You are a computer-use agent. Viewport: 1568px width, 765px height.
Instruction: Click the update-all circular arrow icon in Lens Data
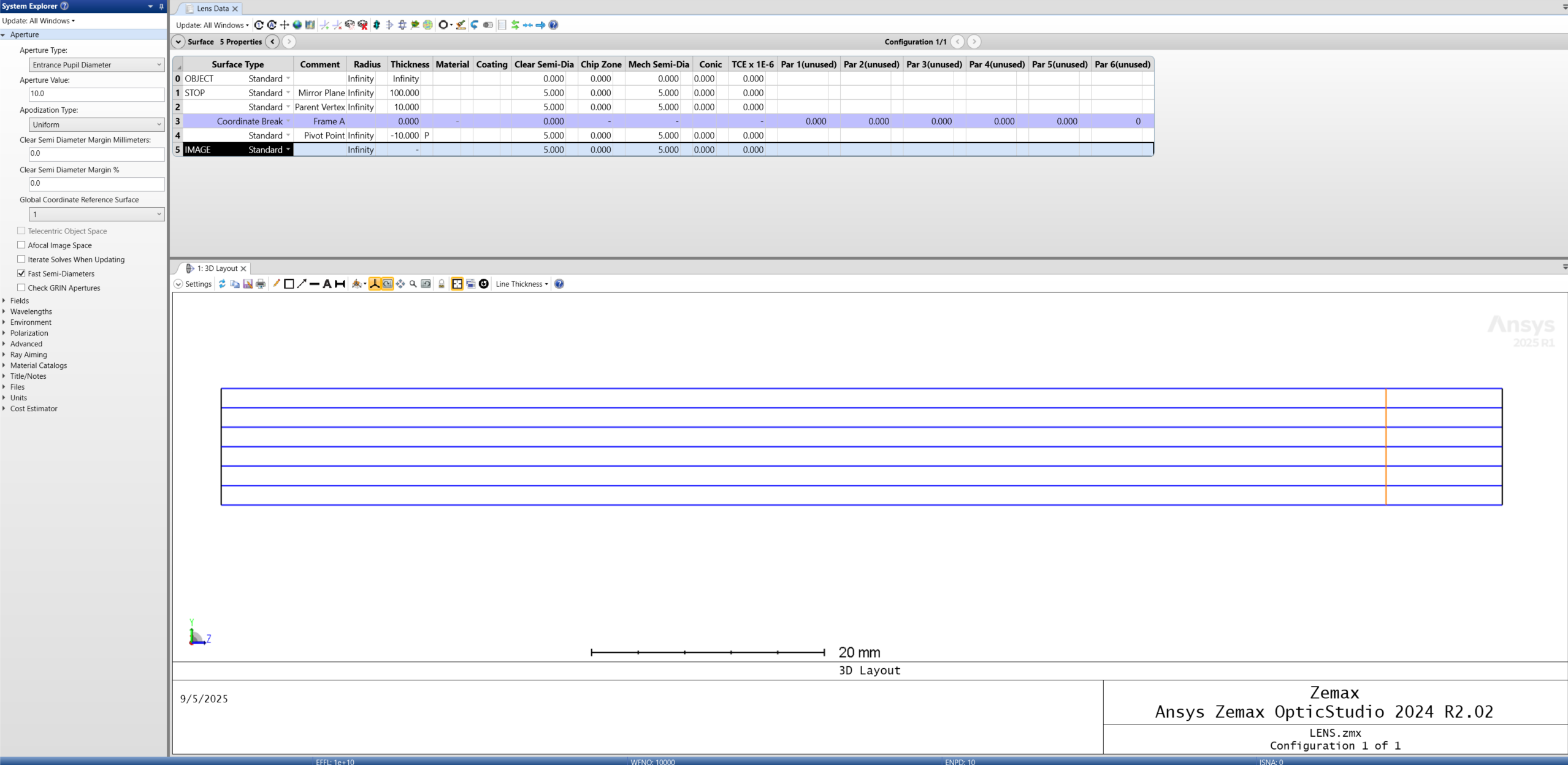point(272,25)
